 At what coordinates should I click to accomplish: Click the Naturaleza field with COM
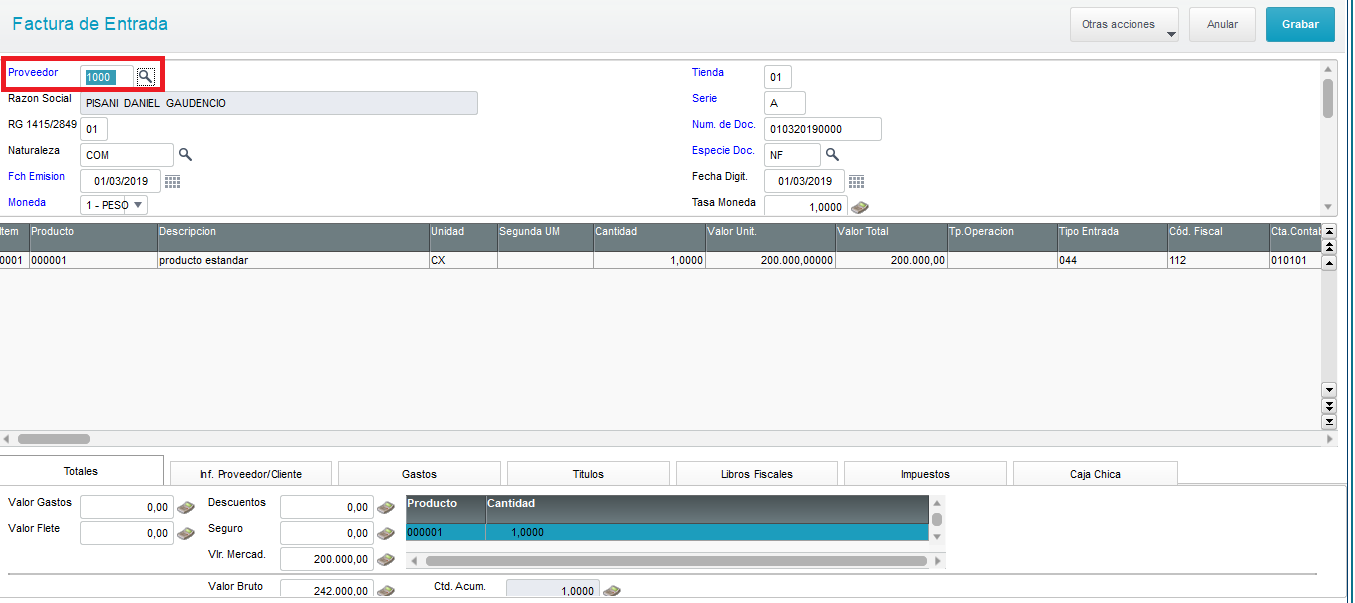[127, 155]
